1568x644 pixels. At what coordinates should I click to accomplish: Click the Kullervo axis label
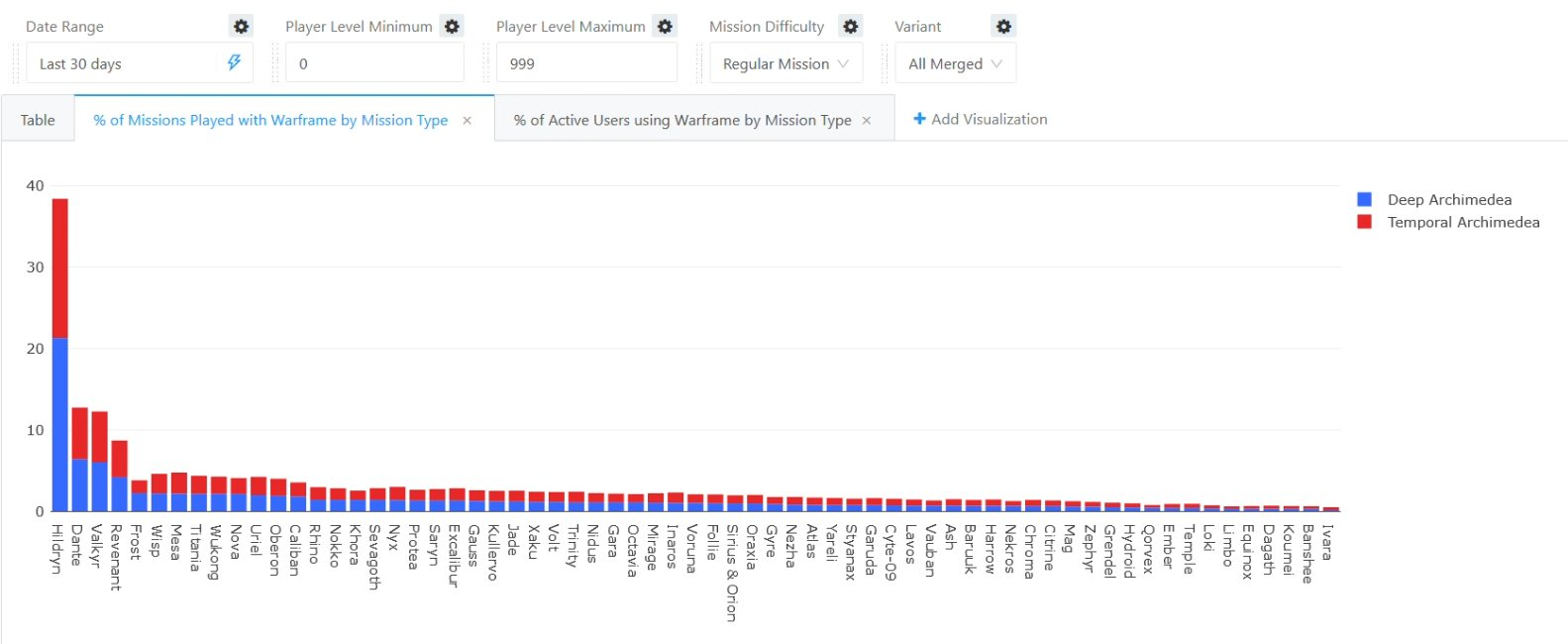pyautogui.click(x=493, y=552)
